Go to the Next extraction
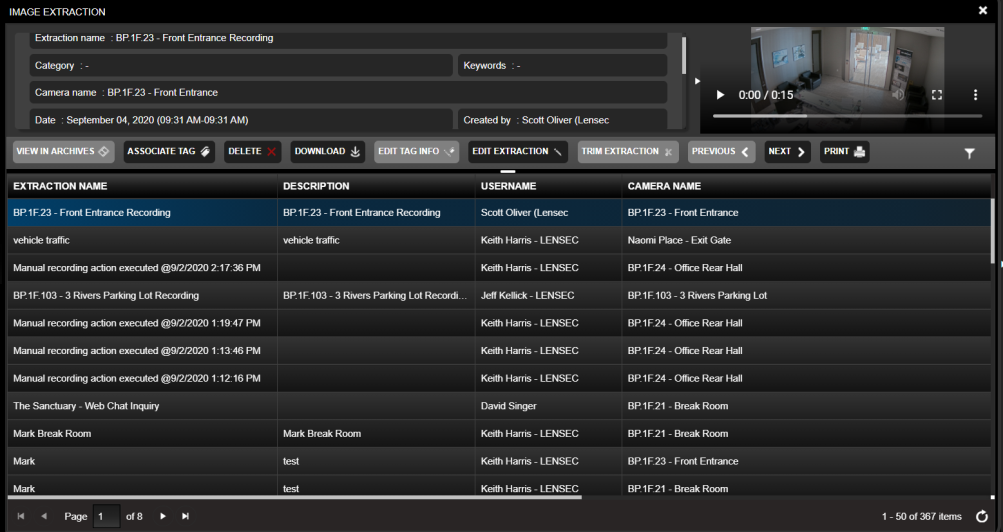The height and width of the screenshot is (532, 1003). point(787,152)
